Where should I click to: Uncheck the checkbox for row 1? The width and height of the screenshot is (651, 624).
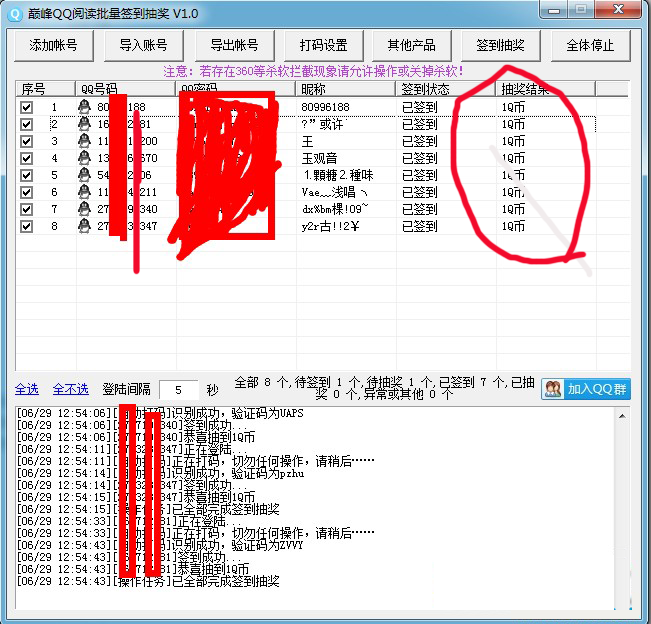click(x=27, y=107)
